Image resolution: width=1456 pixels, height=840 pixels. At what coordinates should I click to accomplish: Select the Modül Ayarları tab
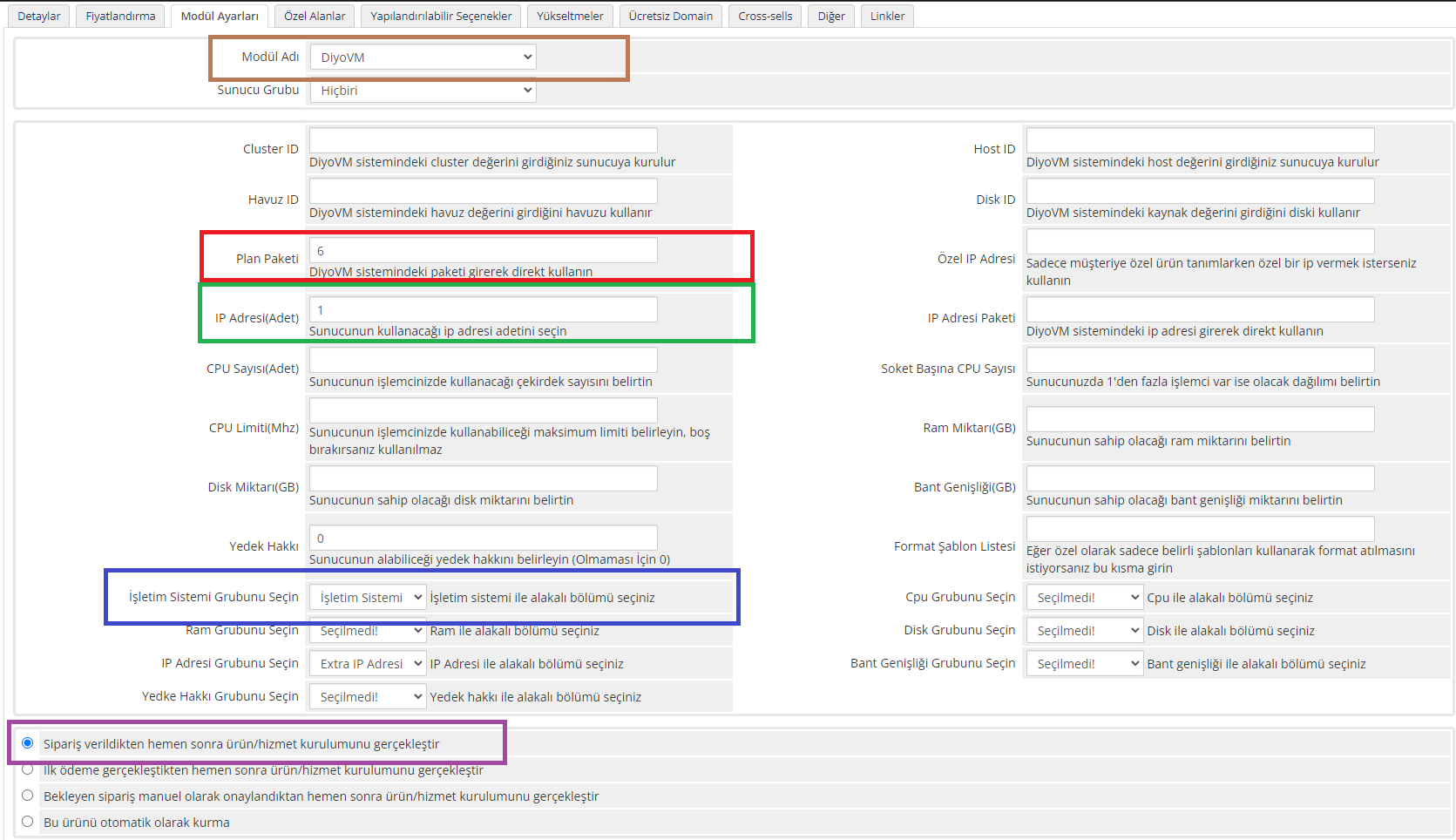click(220, 16)
